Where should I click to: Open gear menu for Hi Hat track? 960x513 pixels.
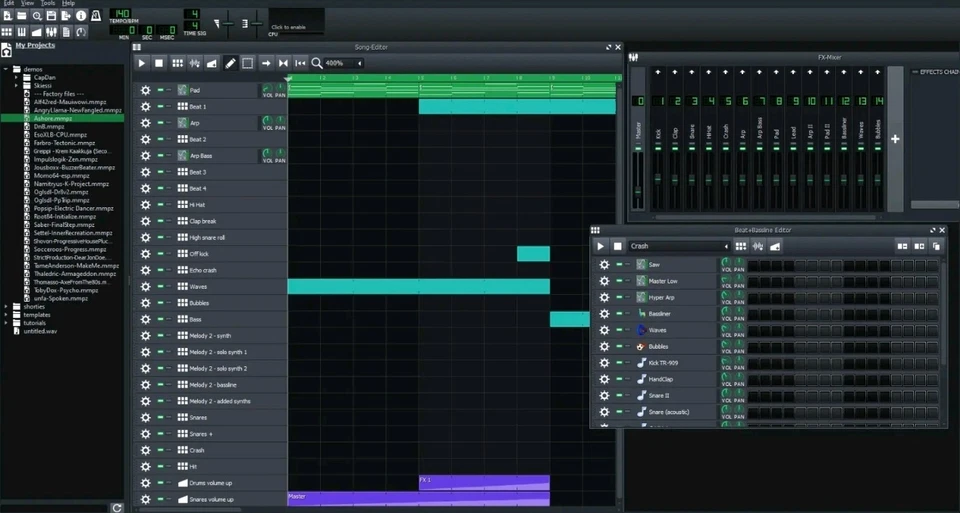145,204
